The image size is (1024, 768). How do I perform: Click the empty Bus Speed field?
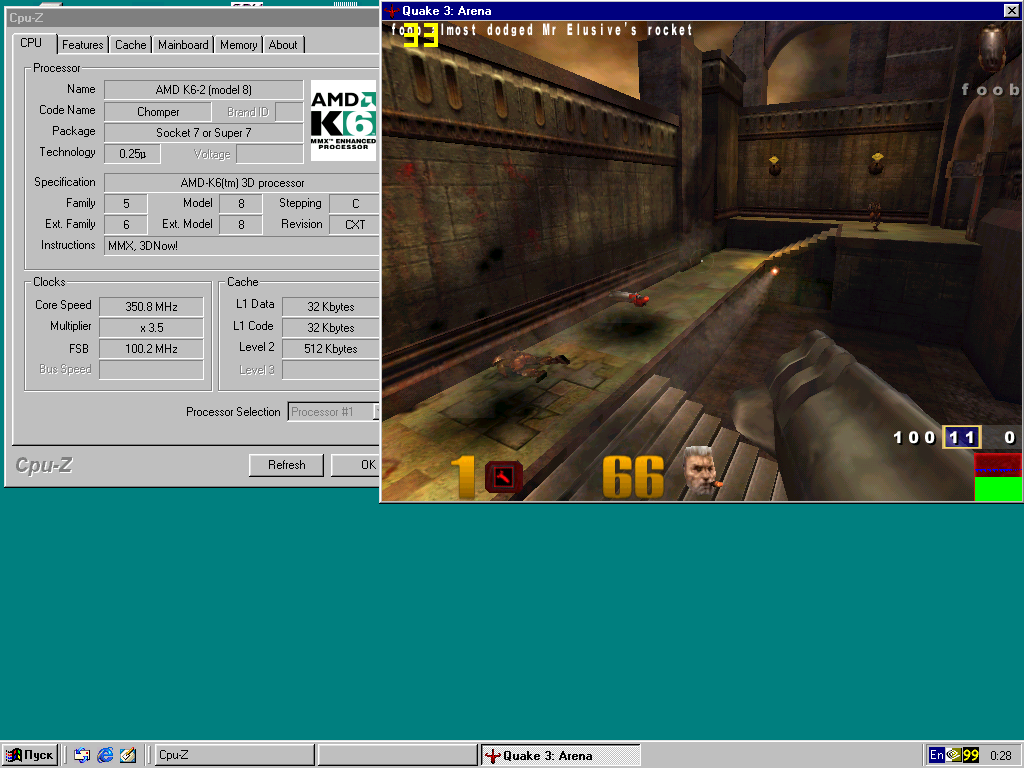point(152,370)
